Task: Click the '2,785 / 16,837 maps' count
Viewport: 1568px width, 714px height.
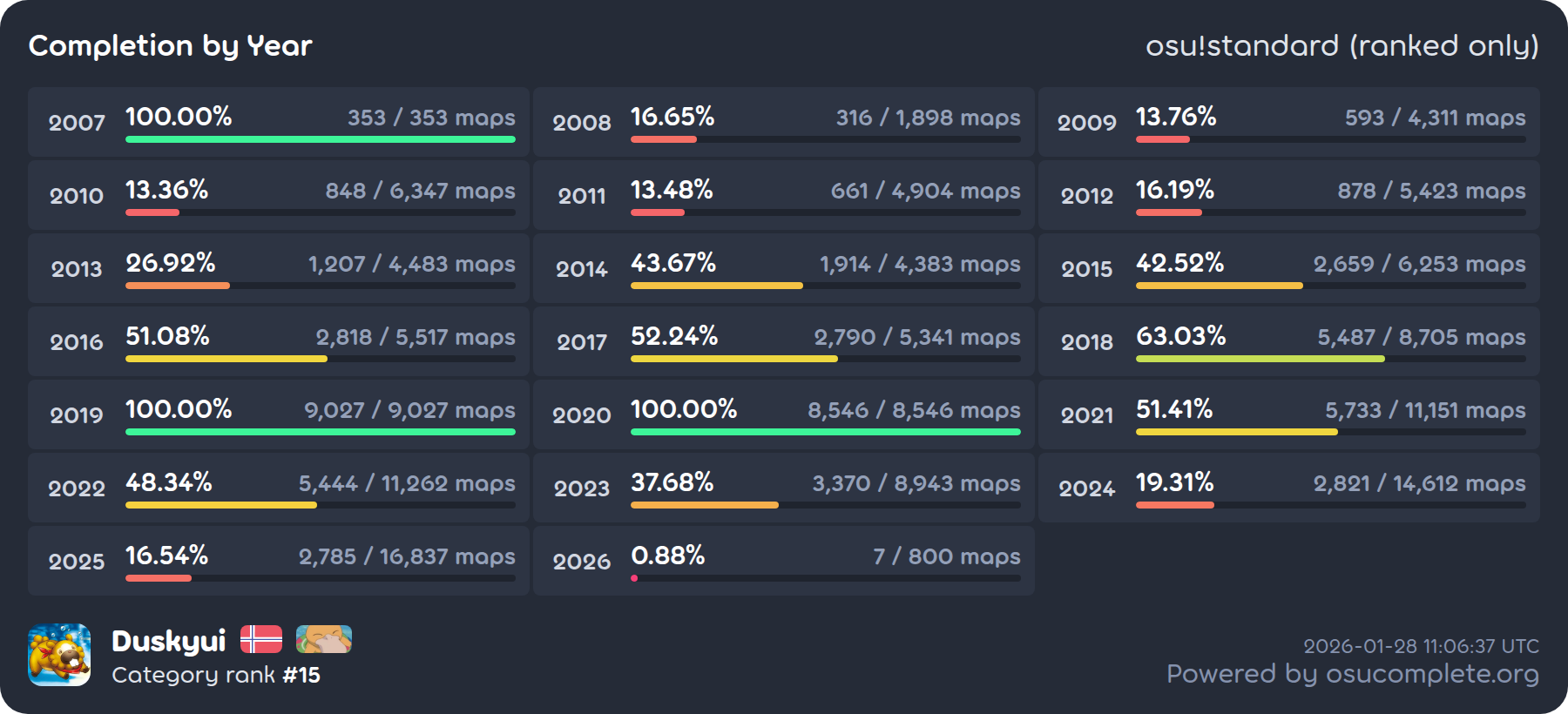Action: point(407,556)
